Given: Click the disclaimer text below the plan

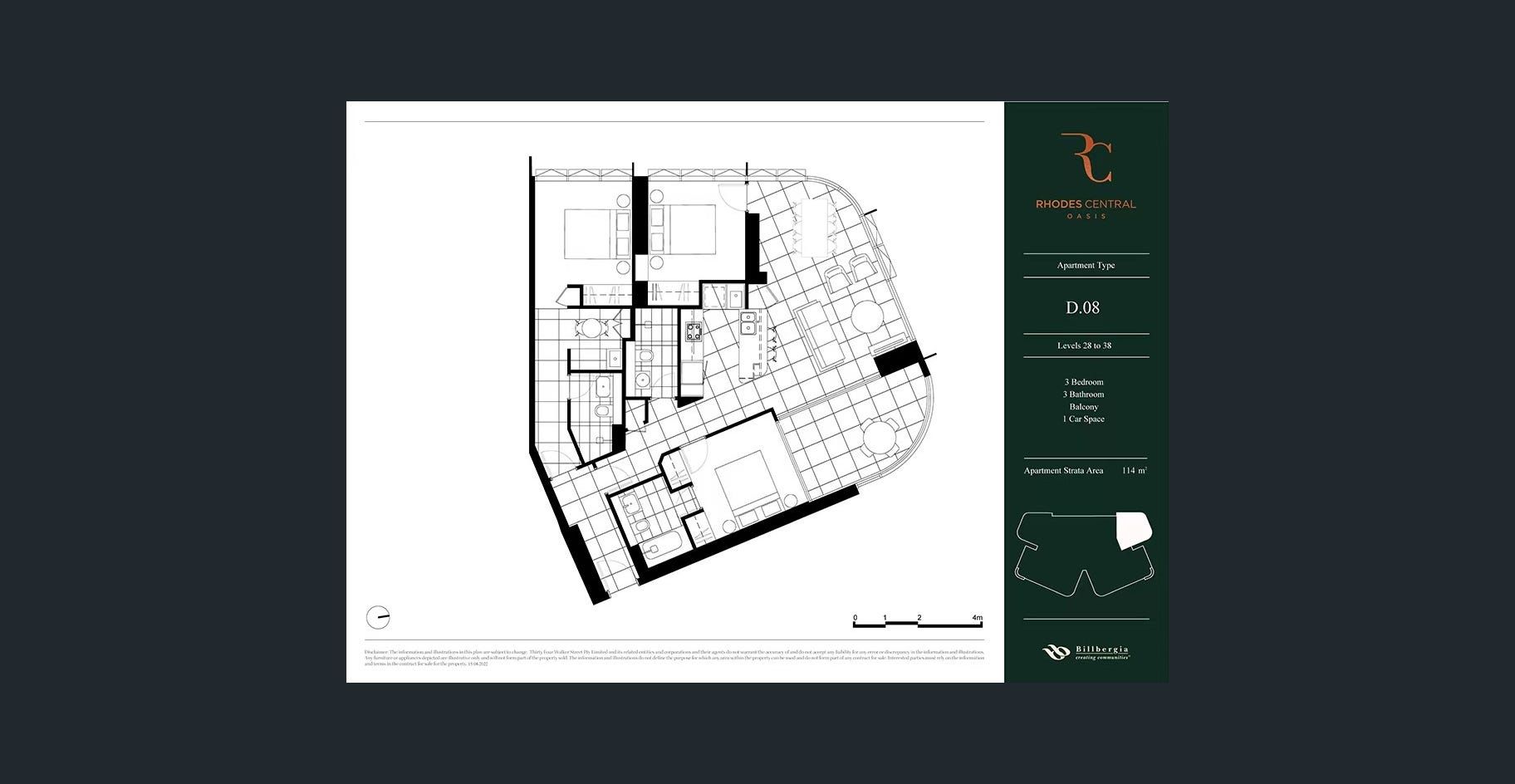Looking at the screenshot, I should click(674, 658).
